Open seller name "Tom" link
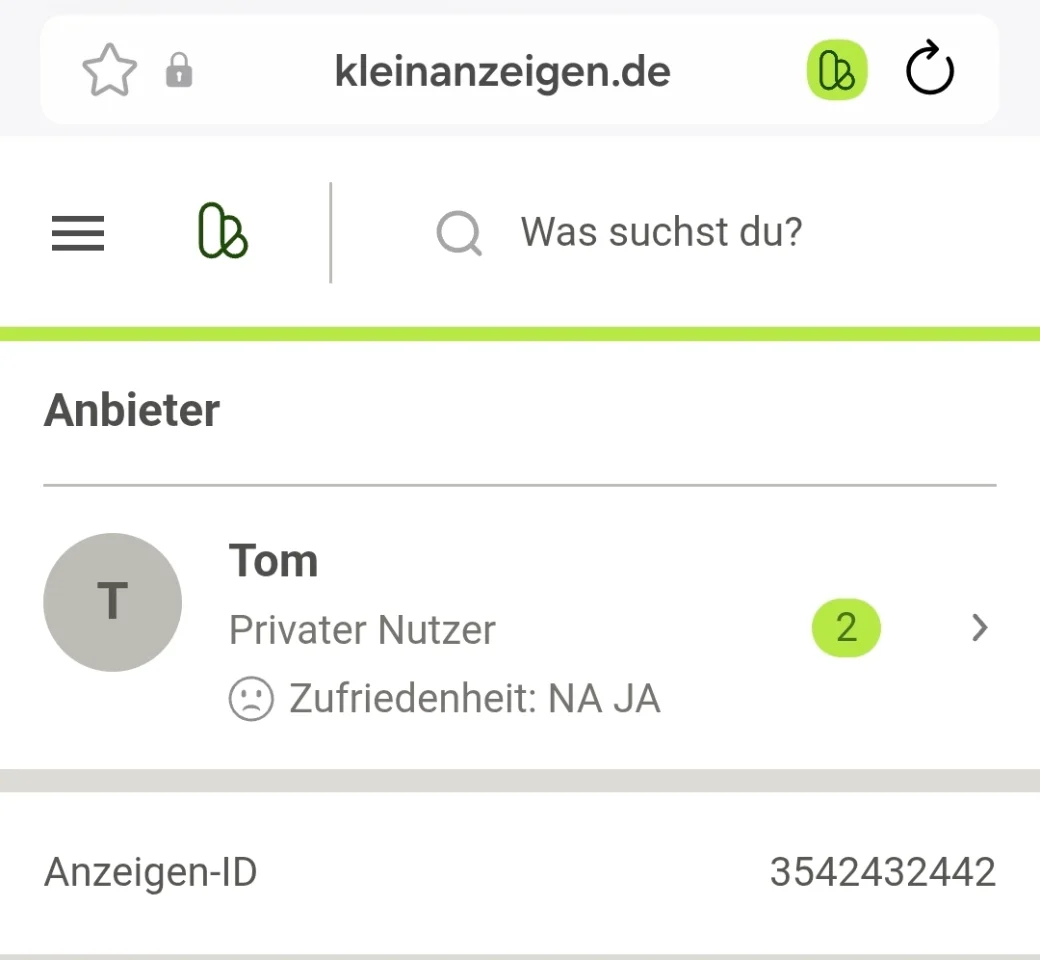 (273, 561)
